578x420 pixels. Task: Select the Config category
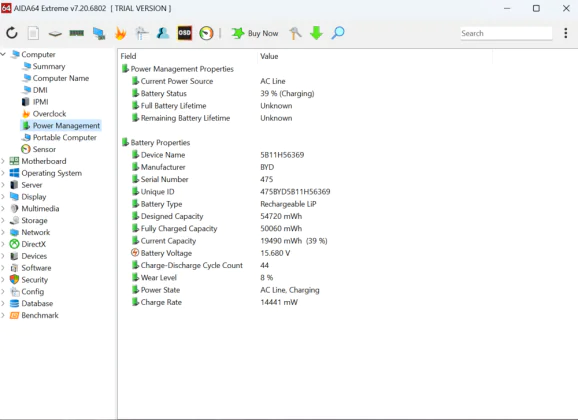point(27,291)
